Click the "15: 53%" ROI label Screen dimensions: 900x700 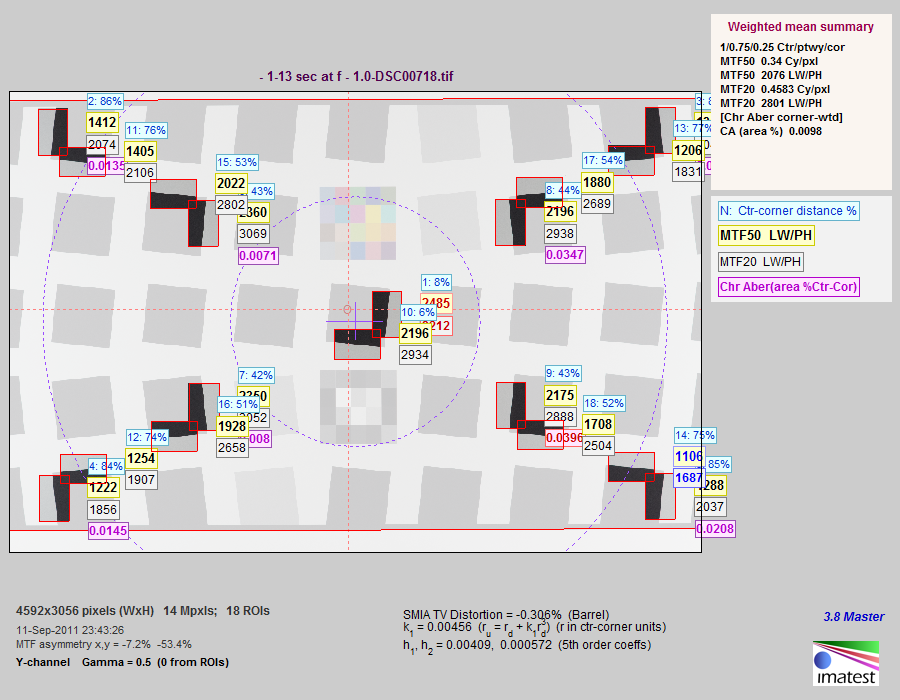coord(237,162)
